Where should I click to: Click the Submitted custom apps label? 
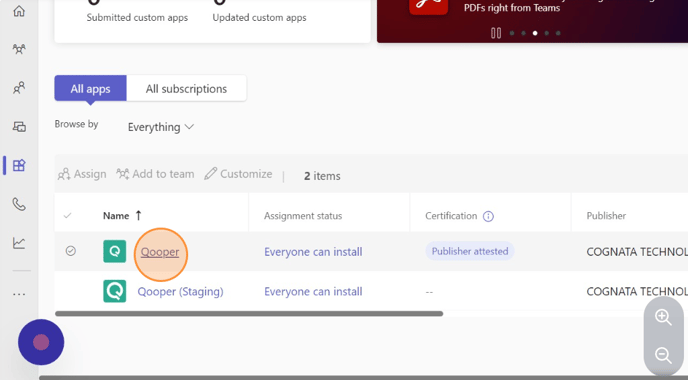(137, 18)
